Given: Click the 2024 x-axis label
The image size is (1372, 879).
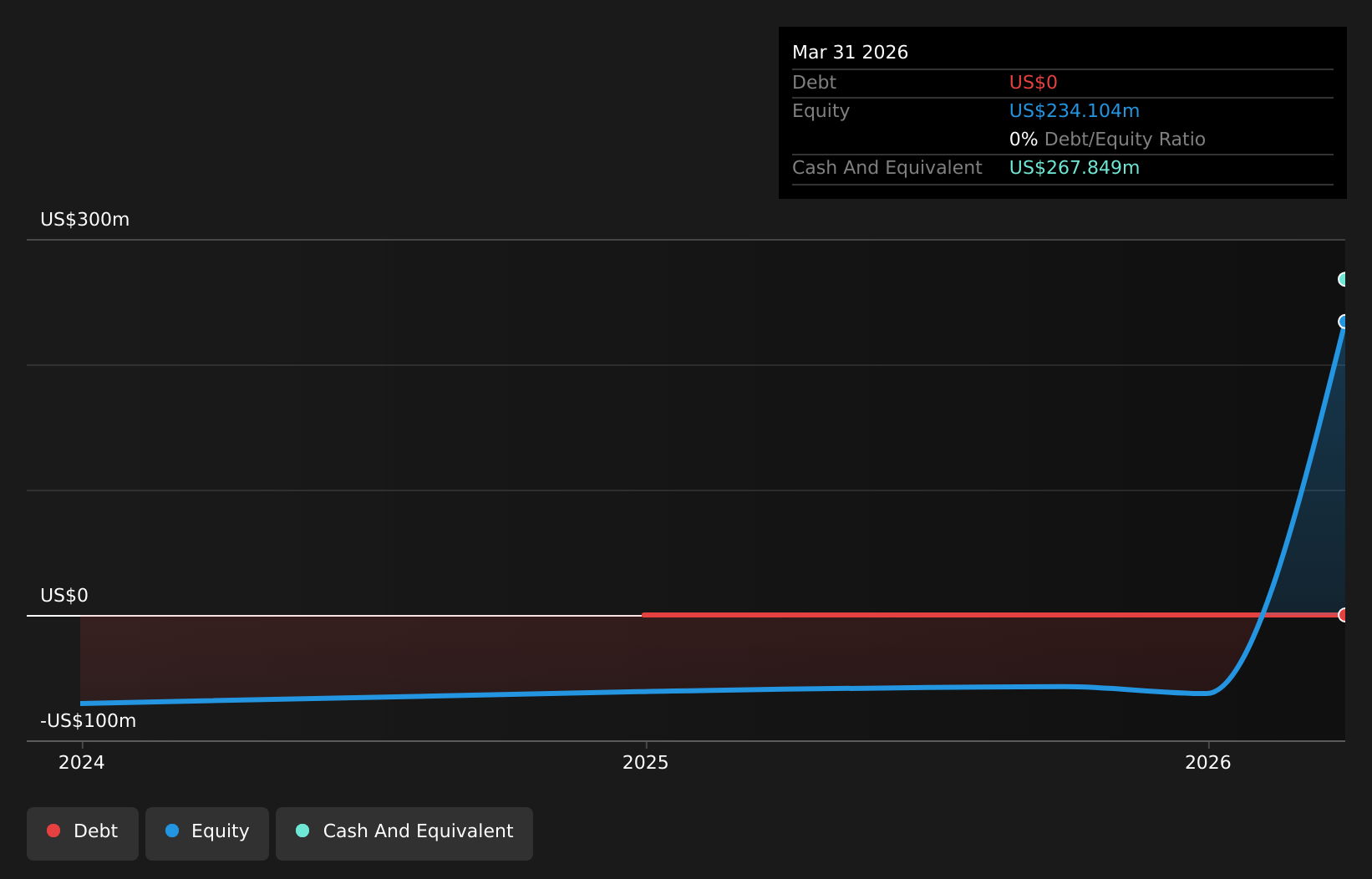Looking at the screenshot, I should (x=81, y=762).
